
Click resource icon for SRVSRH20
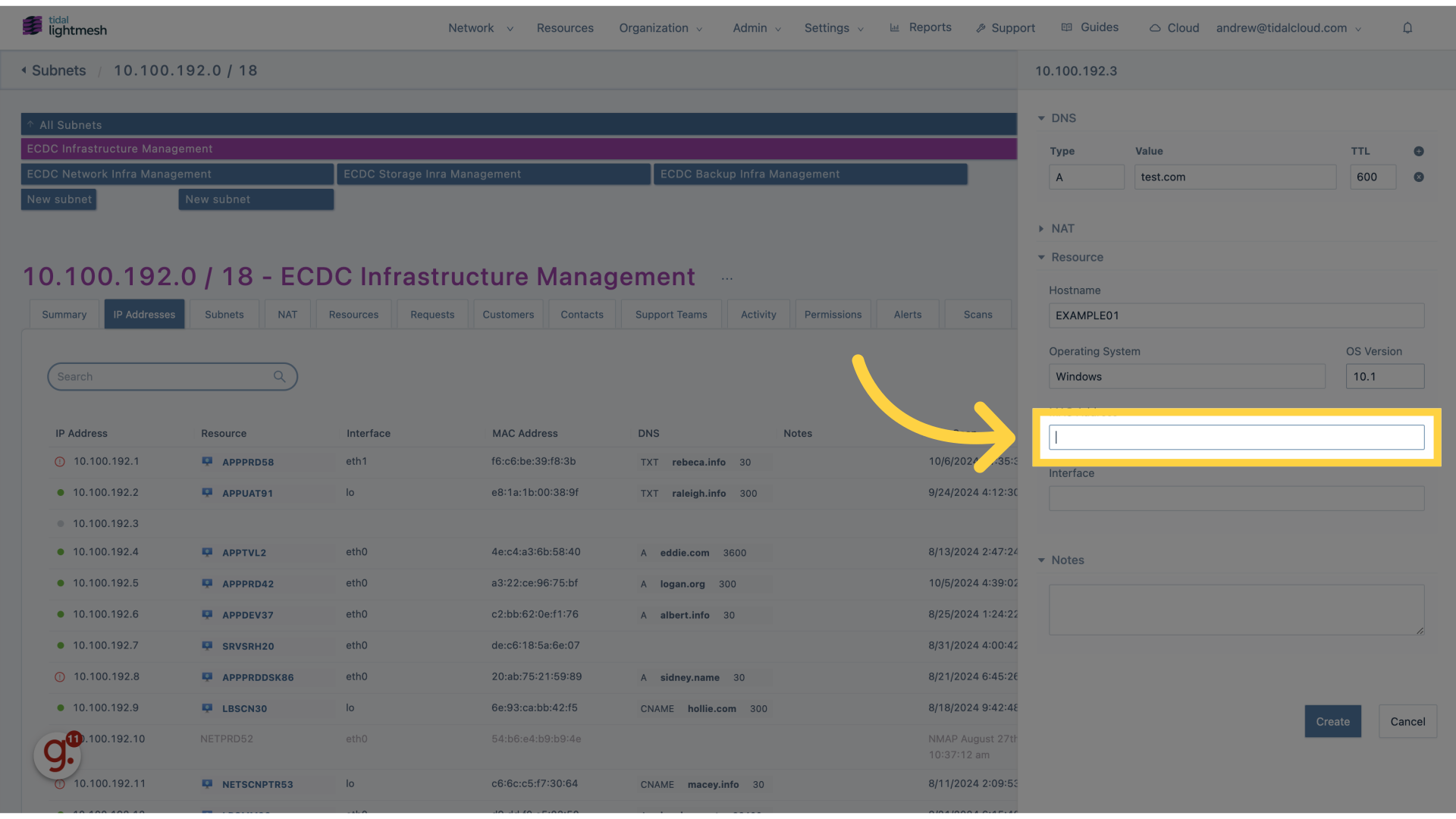point(207,645)
